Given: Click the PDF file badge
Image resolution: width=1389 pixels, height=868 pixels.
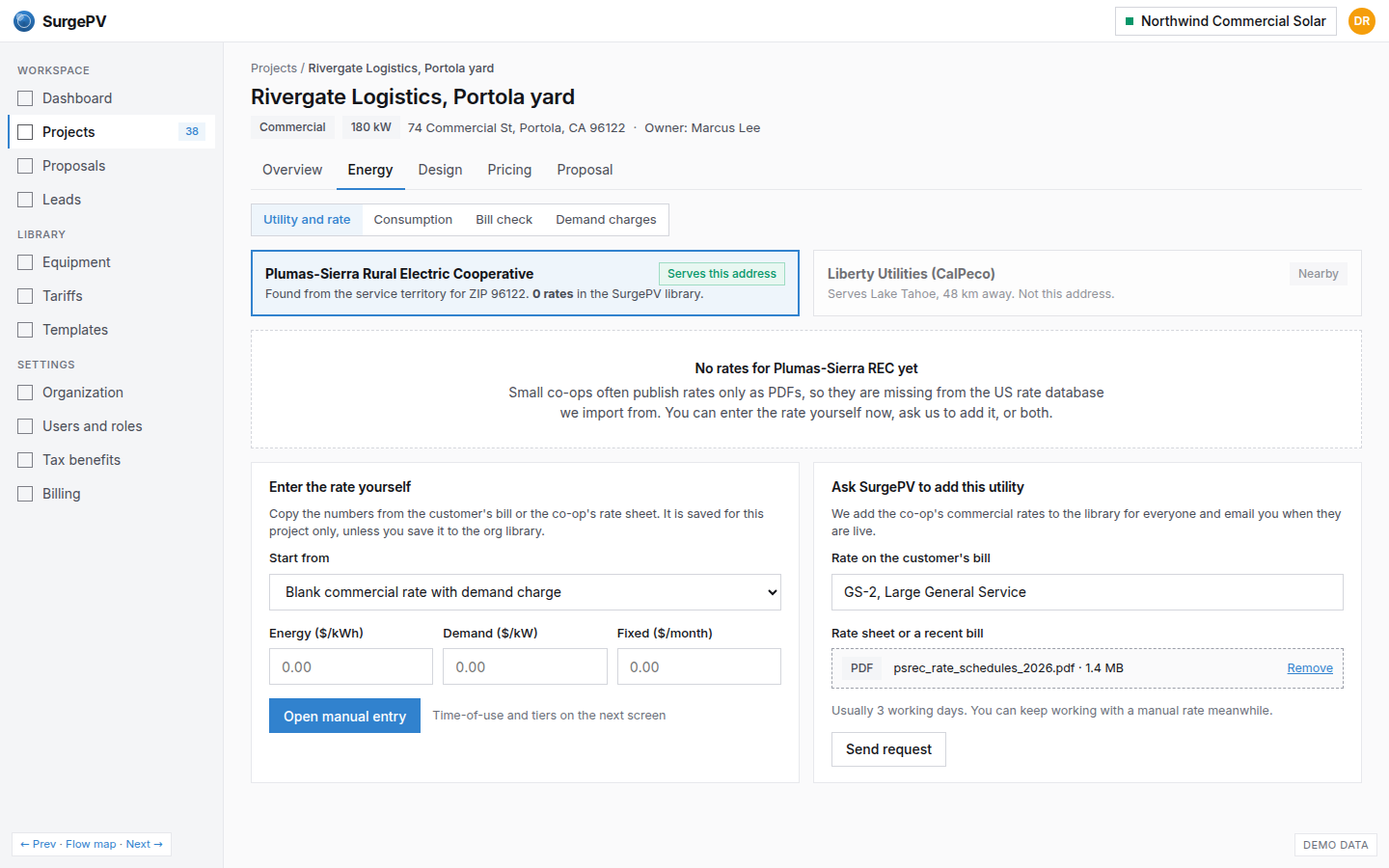Looking at the screenshot, I should [x=861, y=668].
